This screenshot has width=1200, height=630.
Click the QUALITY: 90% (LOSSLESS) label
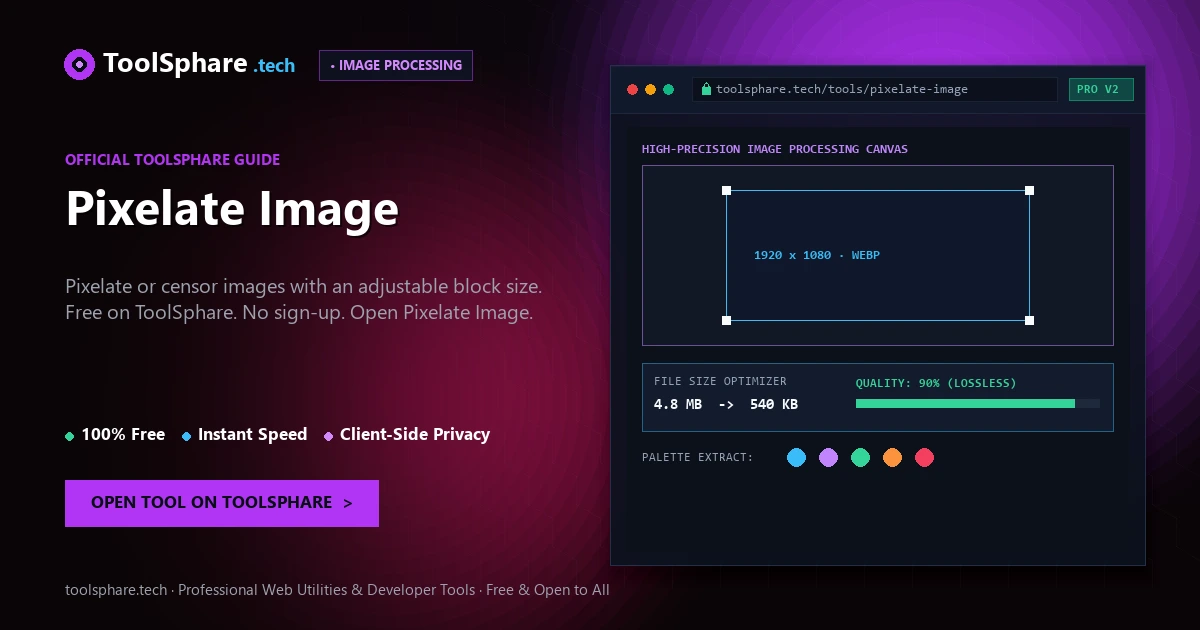coord(936,383)
